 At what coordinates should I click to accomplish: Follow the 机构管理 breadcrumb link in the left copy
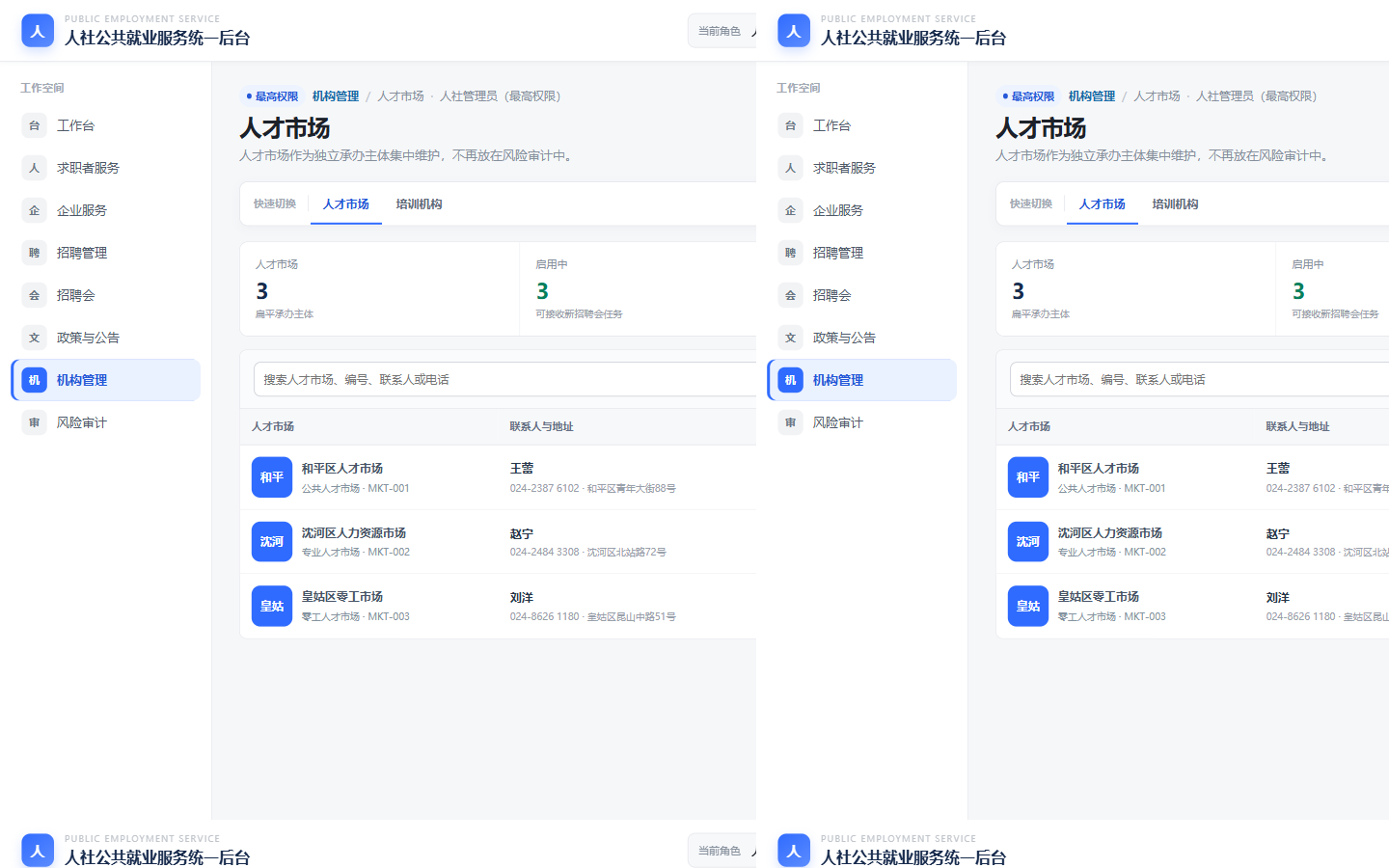point(336,96)
